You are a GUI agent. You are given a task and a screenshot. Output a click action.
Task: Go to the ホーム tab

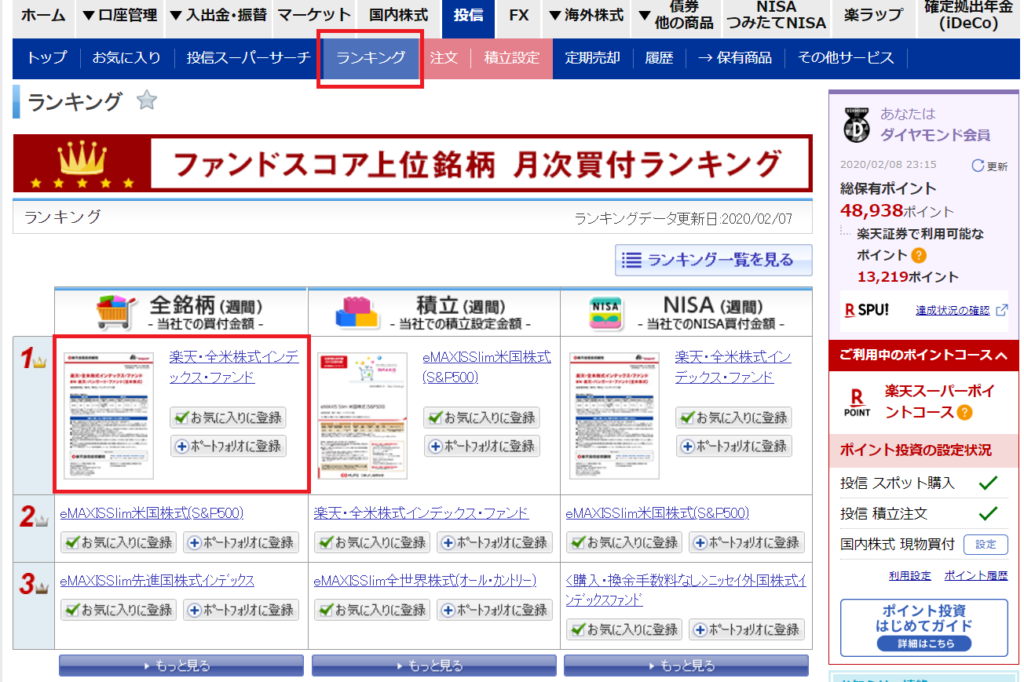42,15
